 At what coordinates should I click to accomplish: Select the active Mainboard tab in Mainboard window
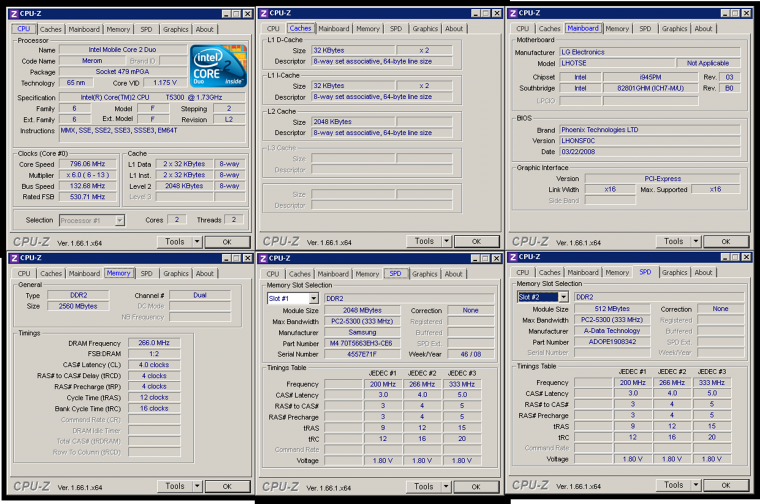click(x=583, y=28)
